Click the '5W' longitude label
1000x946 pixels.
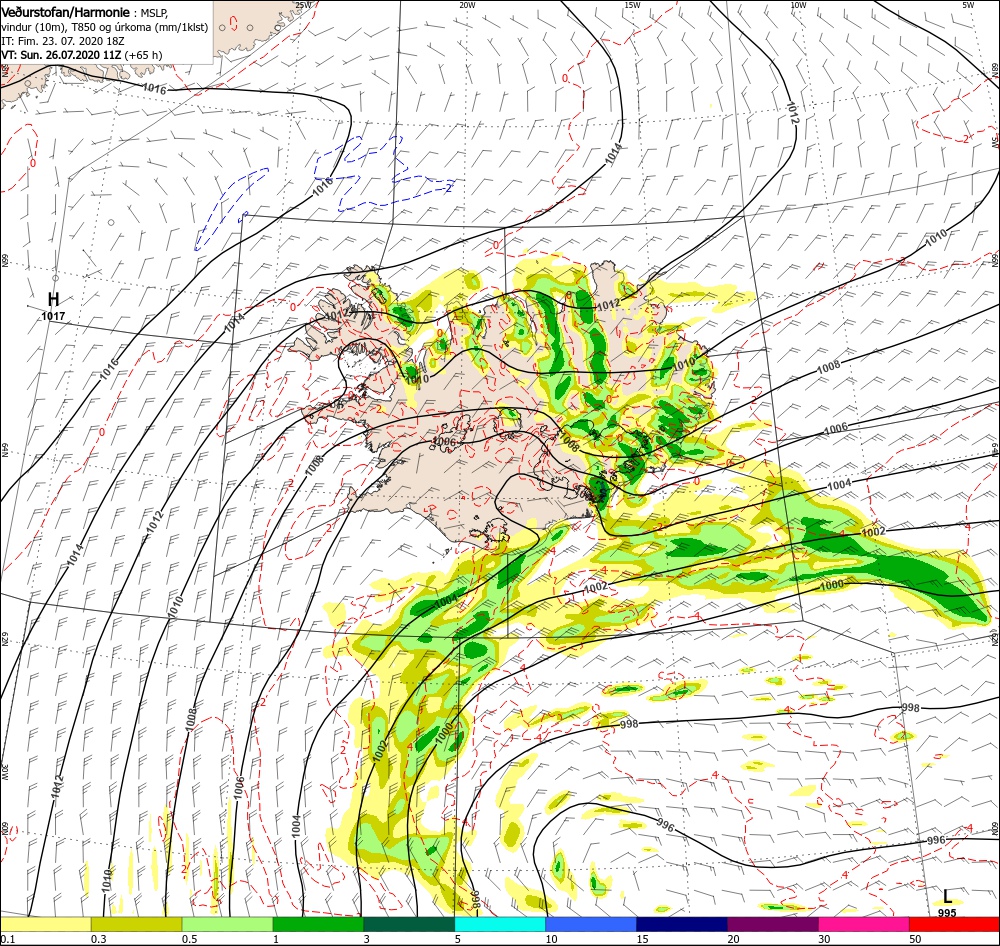969,5
